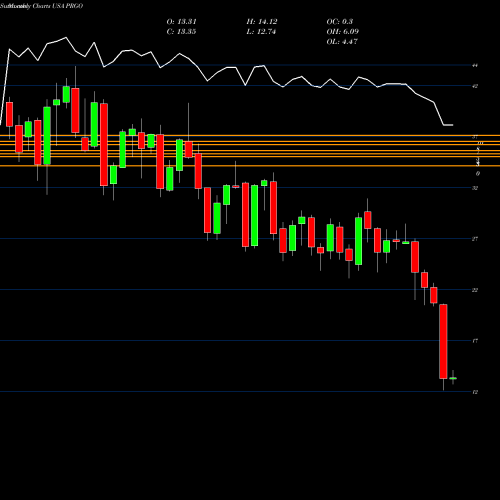Click the 27 price axis label

pos(475,239)
